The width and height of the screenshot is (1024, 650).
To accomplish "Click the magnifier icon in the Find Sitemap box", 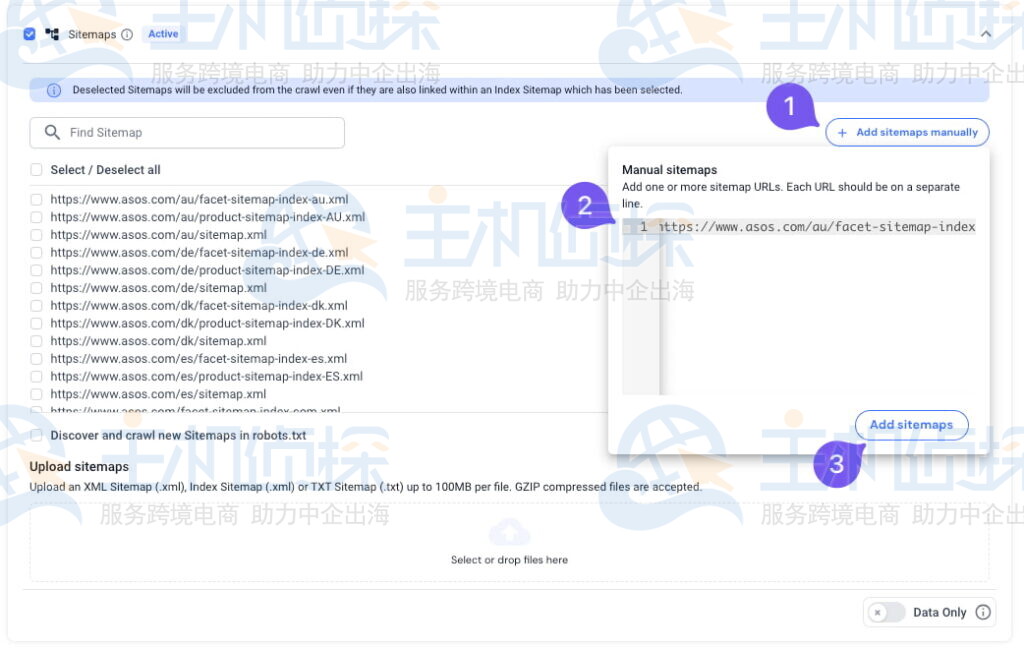I will (x=52, y=132).
